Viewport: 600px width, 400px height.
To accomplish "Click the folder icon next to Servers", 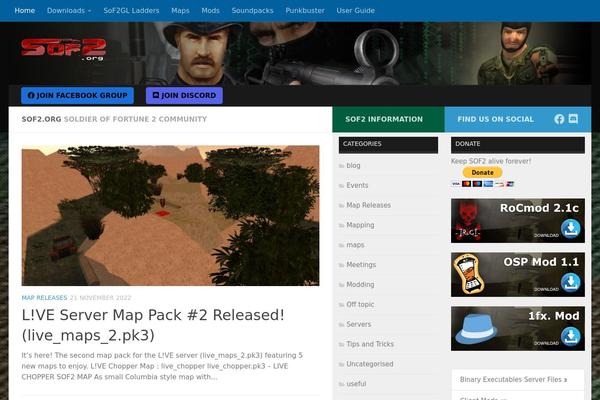I will pyautogui.click(x=341, y=325).
